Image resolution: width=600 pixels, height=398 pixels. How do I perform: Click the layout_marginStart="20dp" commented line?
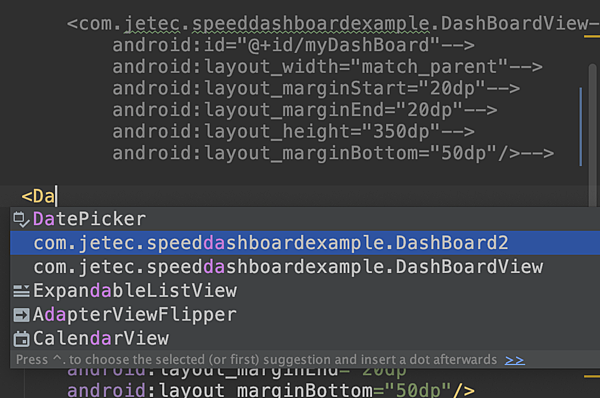click(316, 88)
